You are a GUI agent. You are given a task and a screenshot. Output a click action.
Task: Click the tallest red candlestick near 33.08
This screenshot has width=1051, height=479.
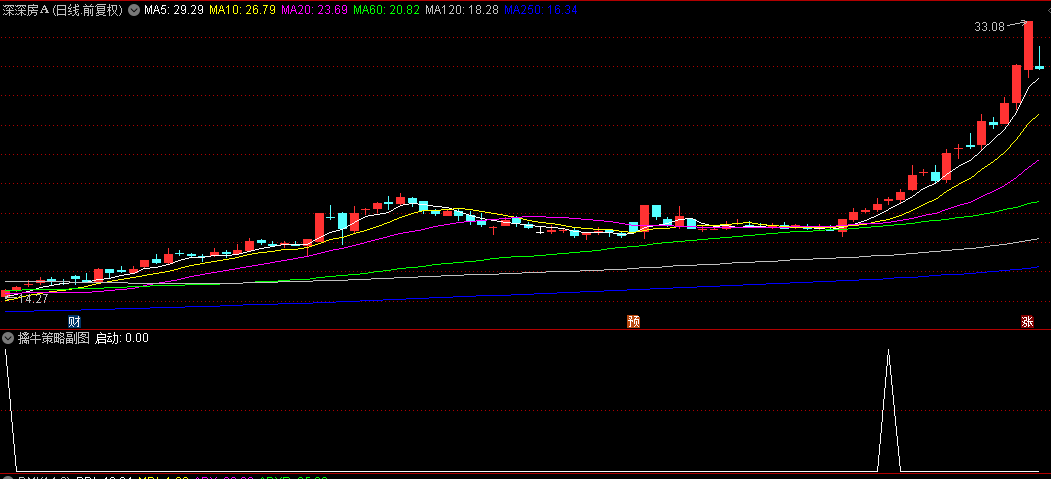pyautogui.click(x=1028, y=45)
